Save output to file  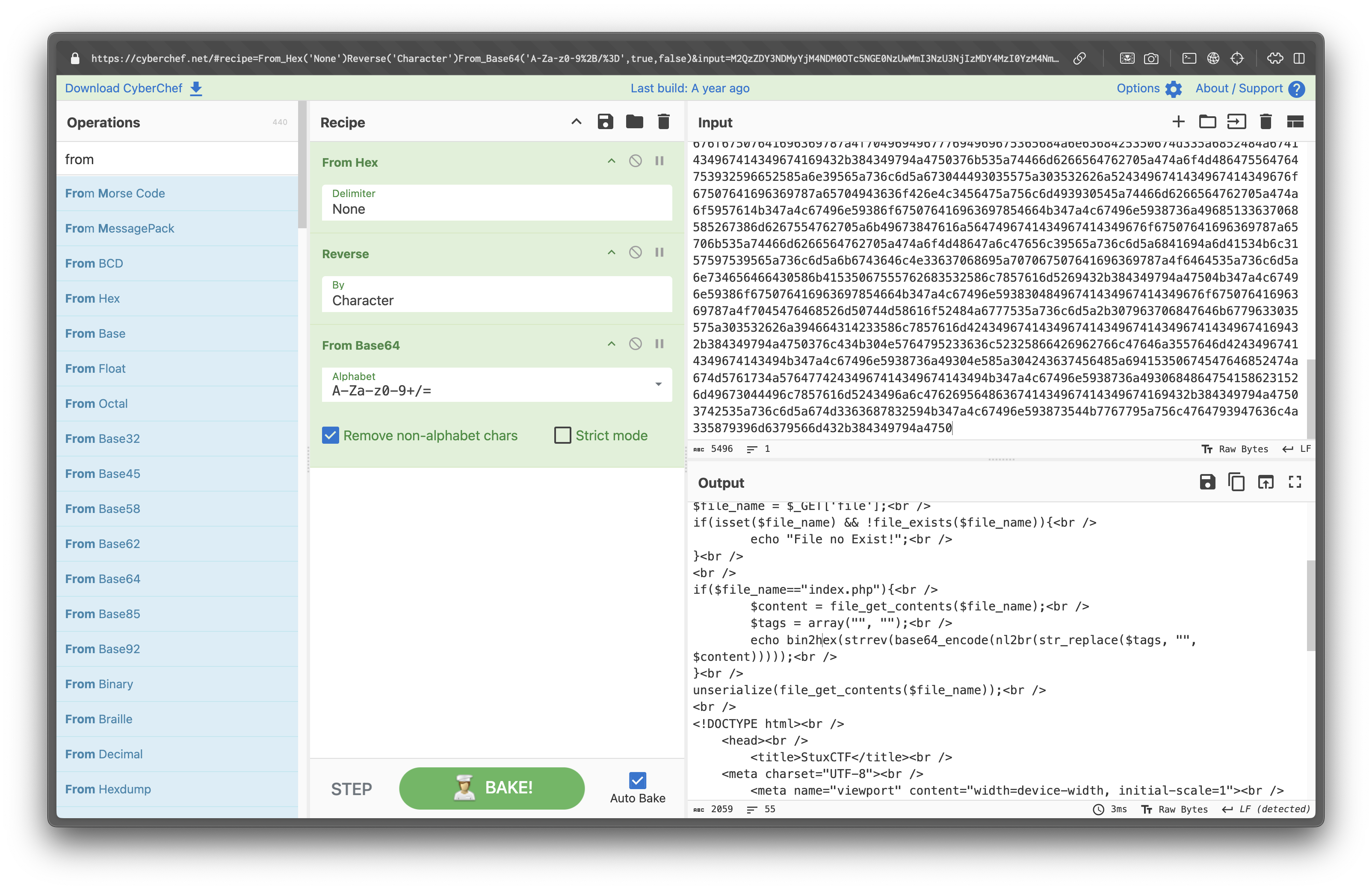coord(1207,482)
